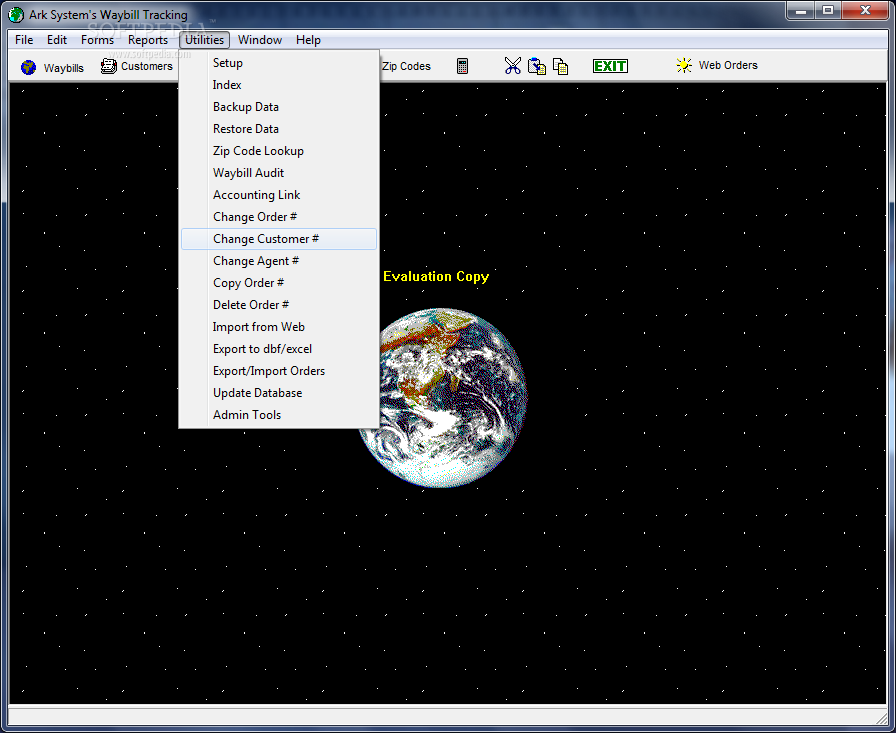The height and width of the screenshot is (733, 896).
Task: Select Import from Web item
Action: point(279,327)
